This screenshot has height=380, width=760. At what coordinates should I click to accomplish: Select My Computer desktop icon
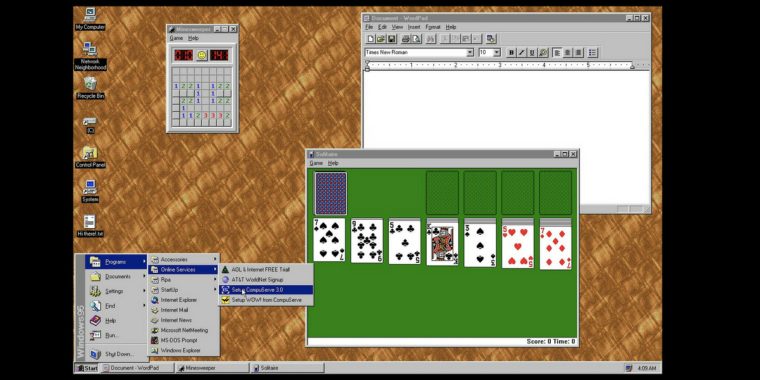[90, 19]
